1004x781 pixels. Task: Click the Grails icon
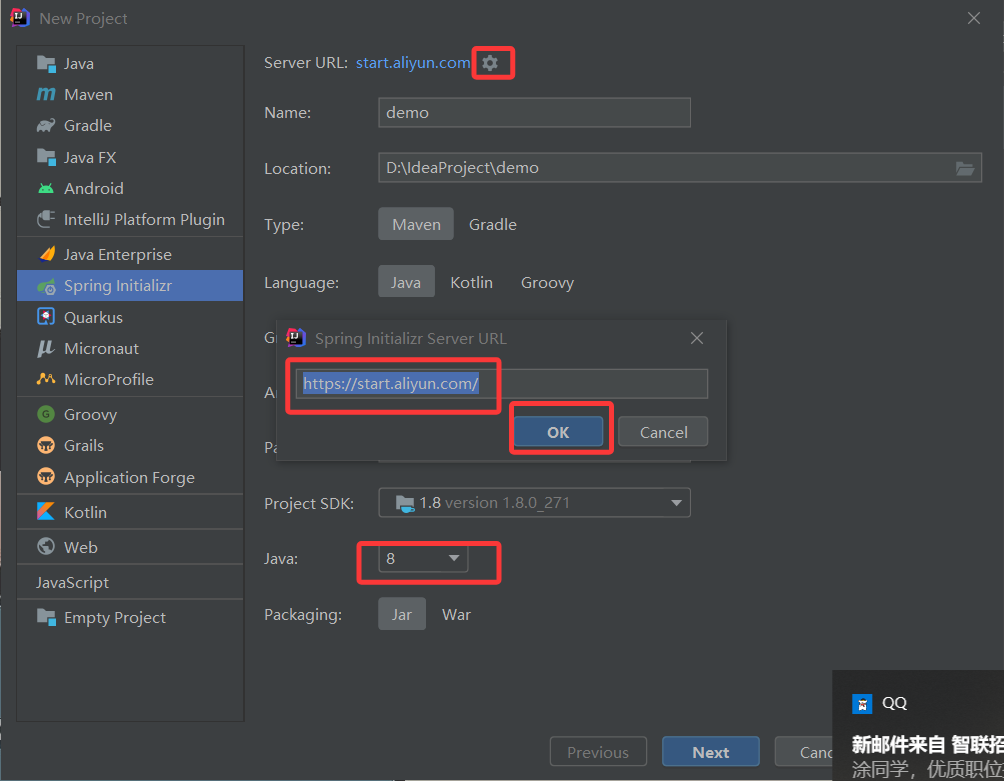point(46,445)
